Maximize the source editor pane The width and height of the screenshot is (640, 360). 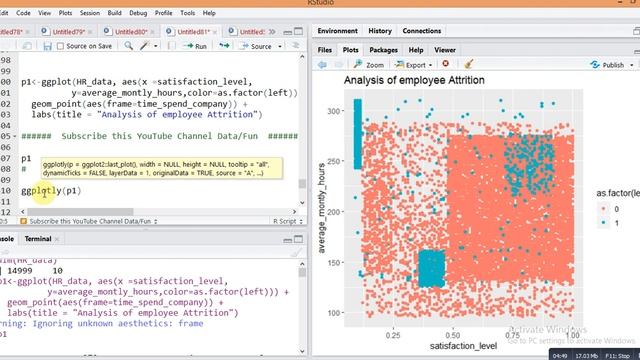click(x=299, y=31)
